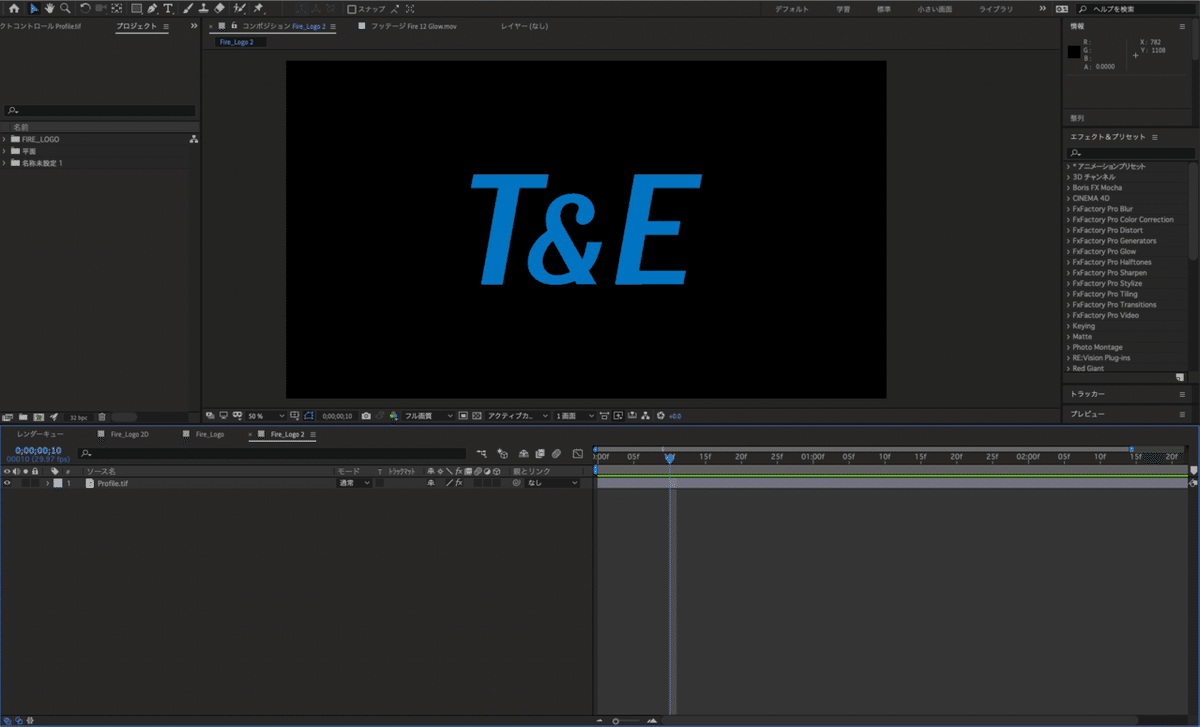
Task: Open the 通常 blend mode dropdown
Action: [x=354, y=482]
